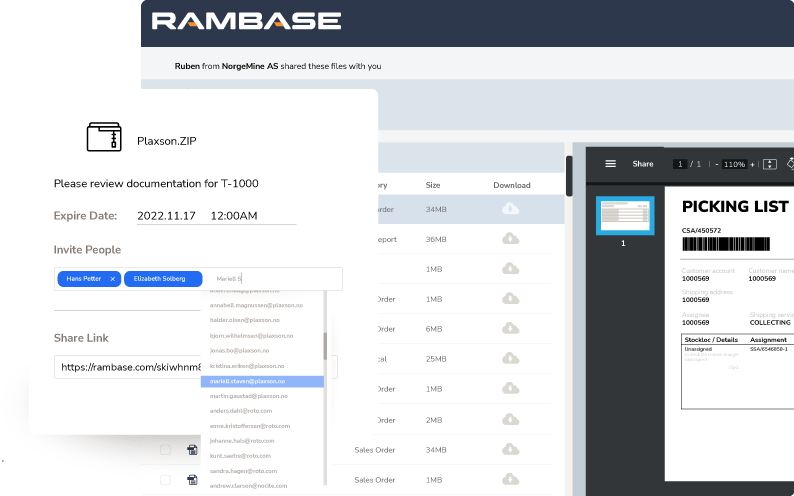794x496 pixels.
Task: Click text 'Please review documentation for T-1000'
Action: (x=156, y=183)
